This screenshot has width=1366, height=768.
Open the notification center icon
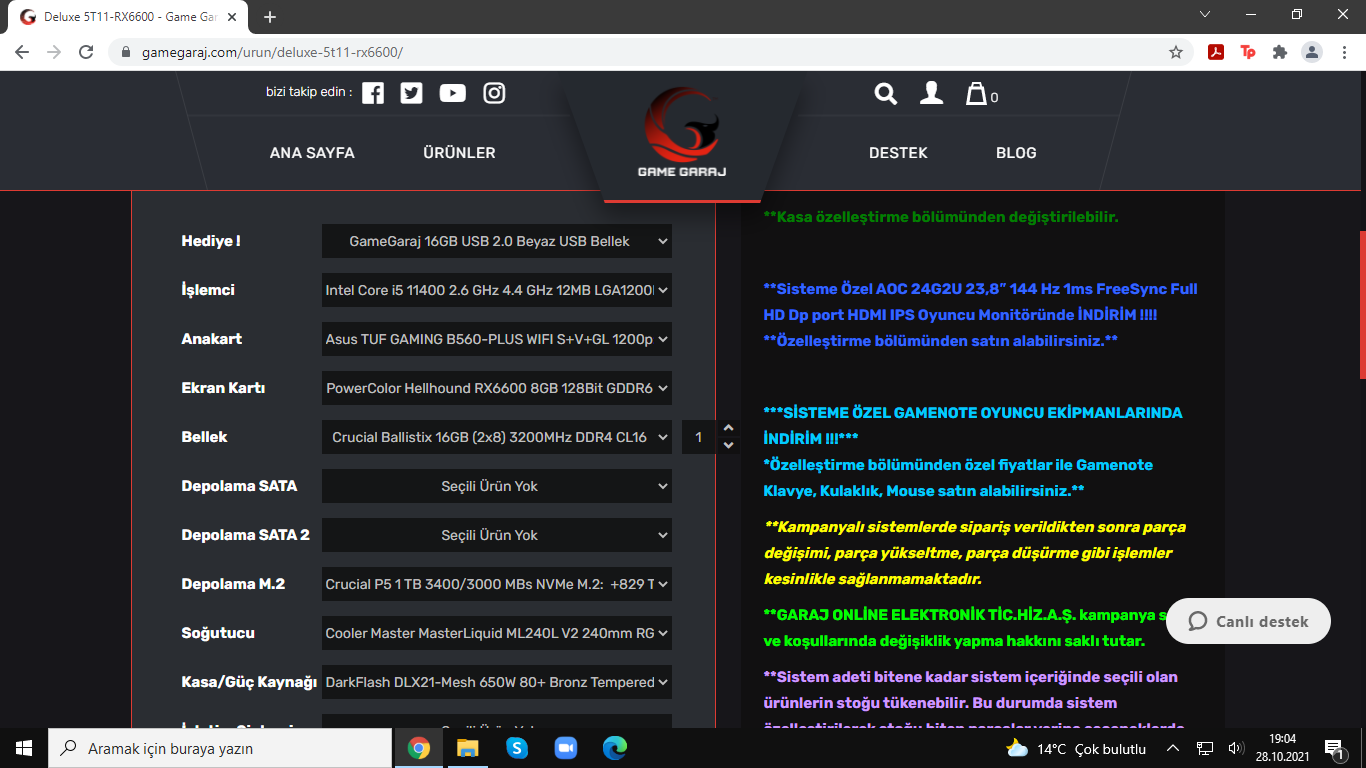[x=1333, y=748]
